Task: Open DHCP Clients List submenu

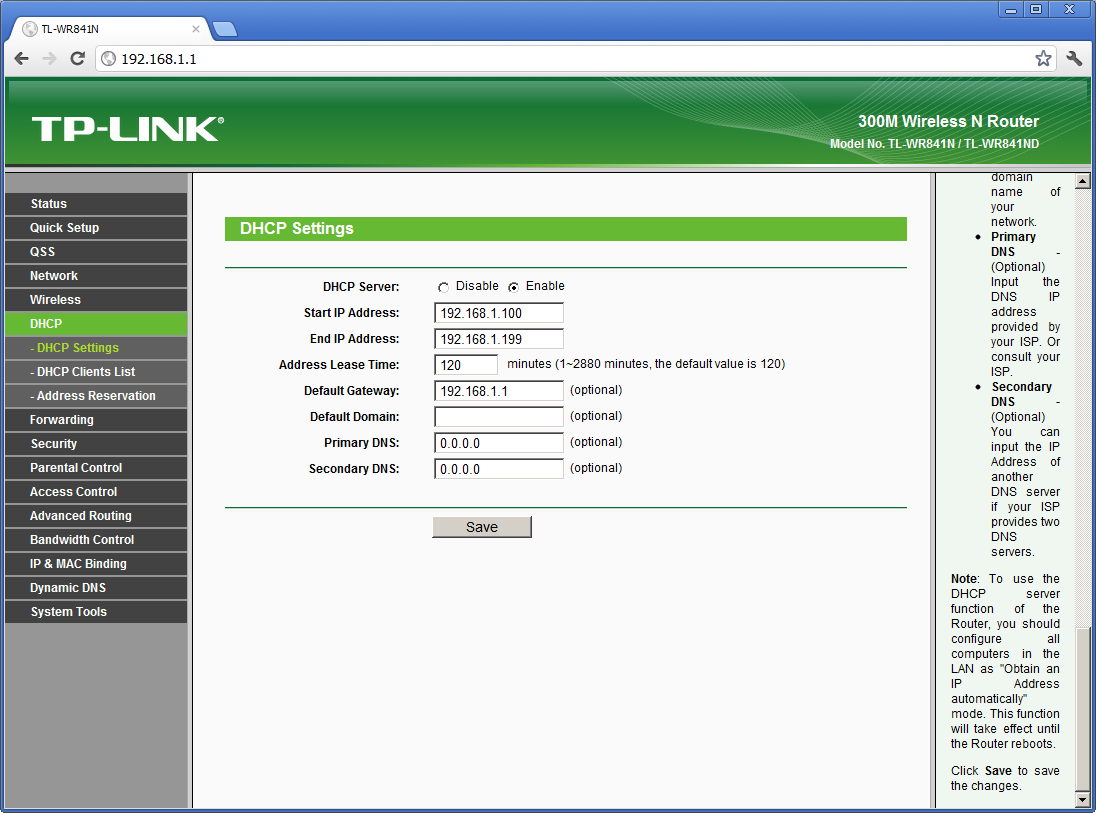Action: pyautogui.click(x=96, y=372)
